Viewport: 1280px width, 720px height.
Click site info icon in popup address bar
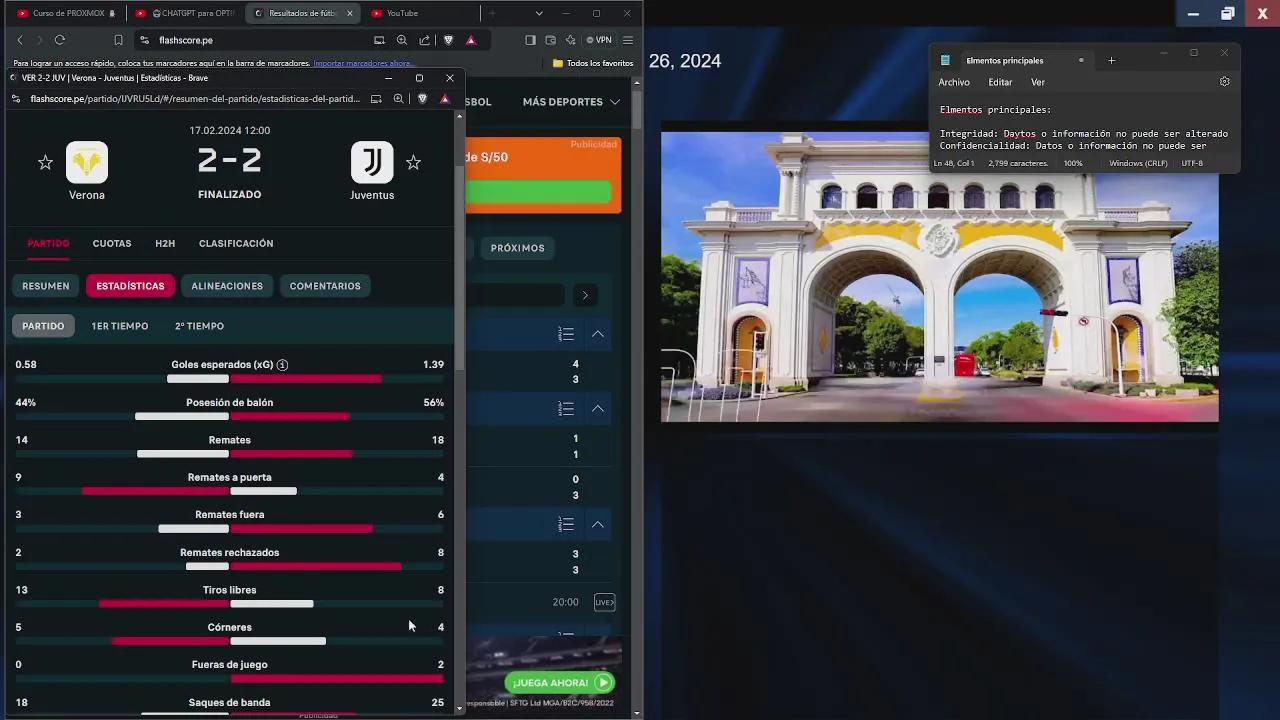16,99
